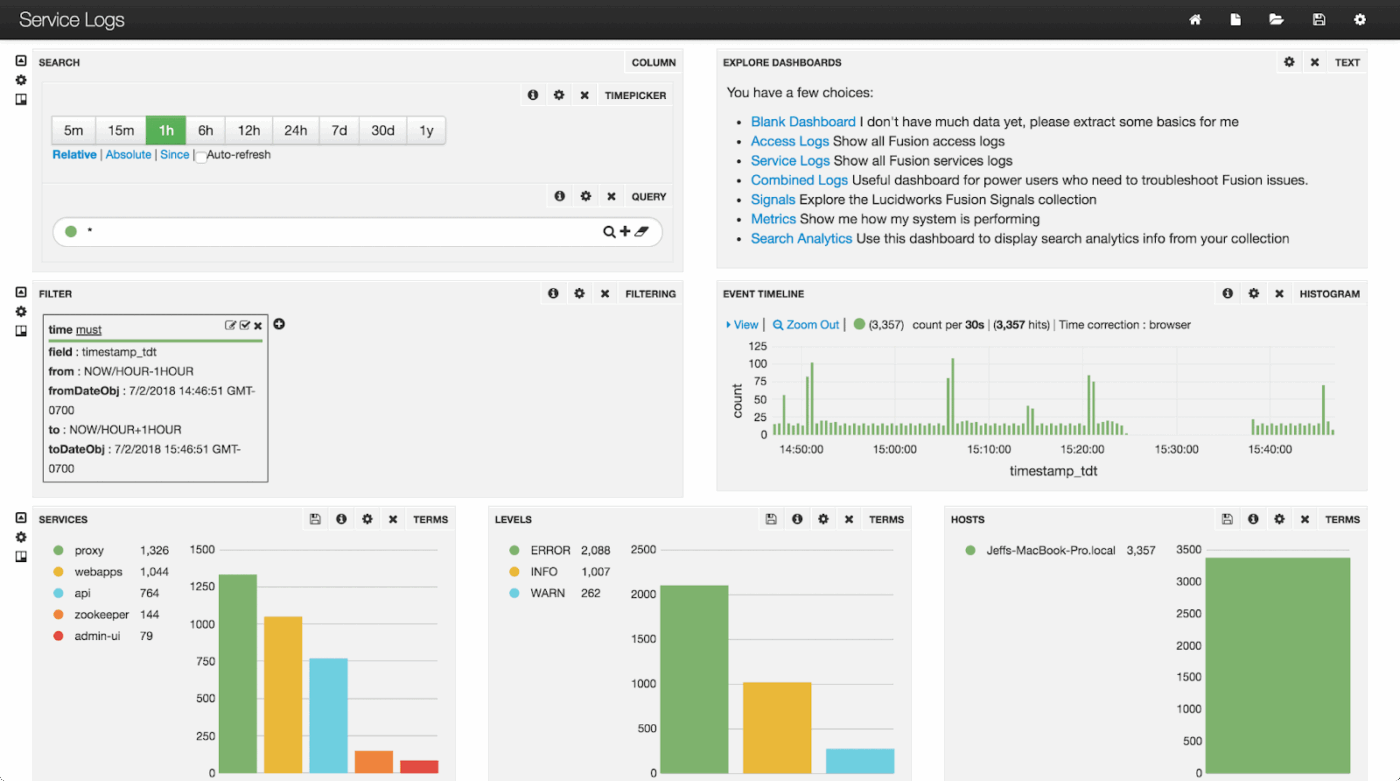Collapse the Search row using its arrow icon
The image size is (1400, 781).
[x=21, y=61]
